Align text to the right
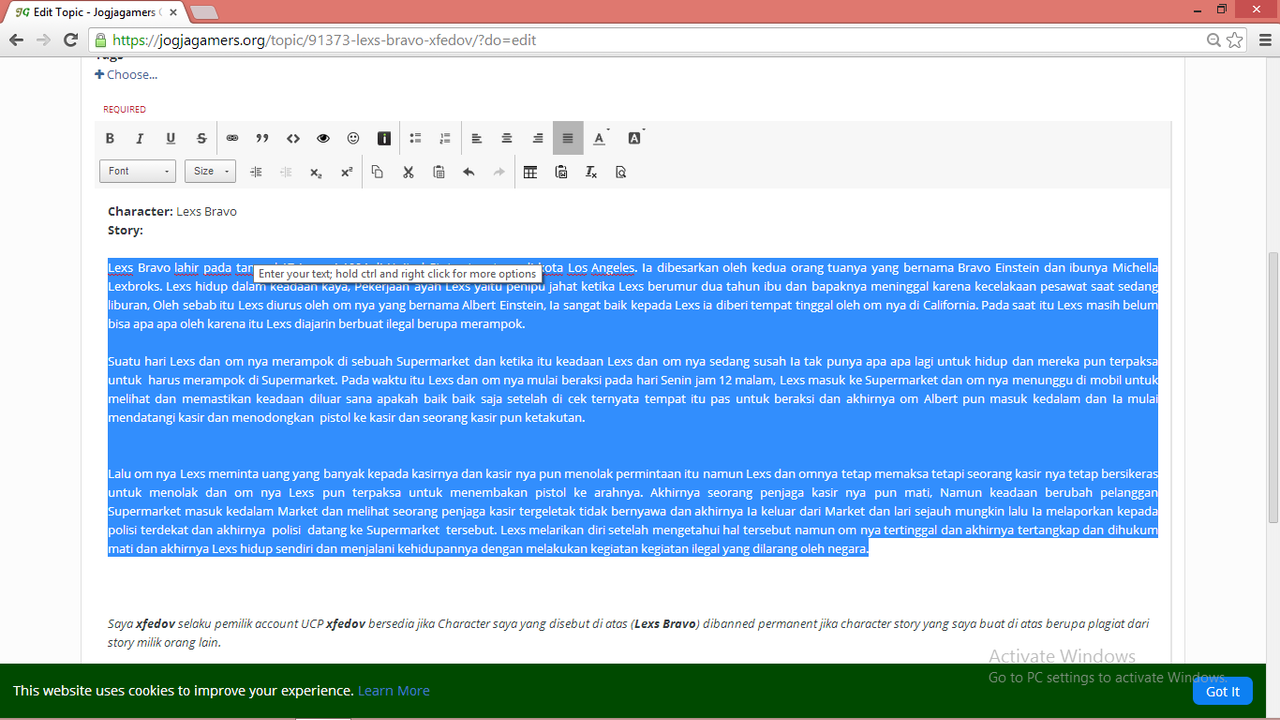This screenshot has width=1280, height=720. tap(538, 138)
